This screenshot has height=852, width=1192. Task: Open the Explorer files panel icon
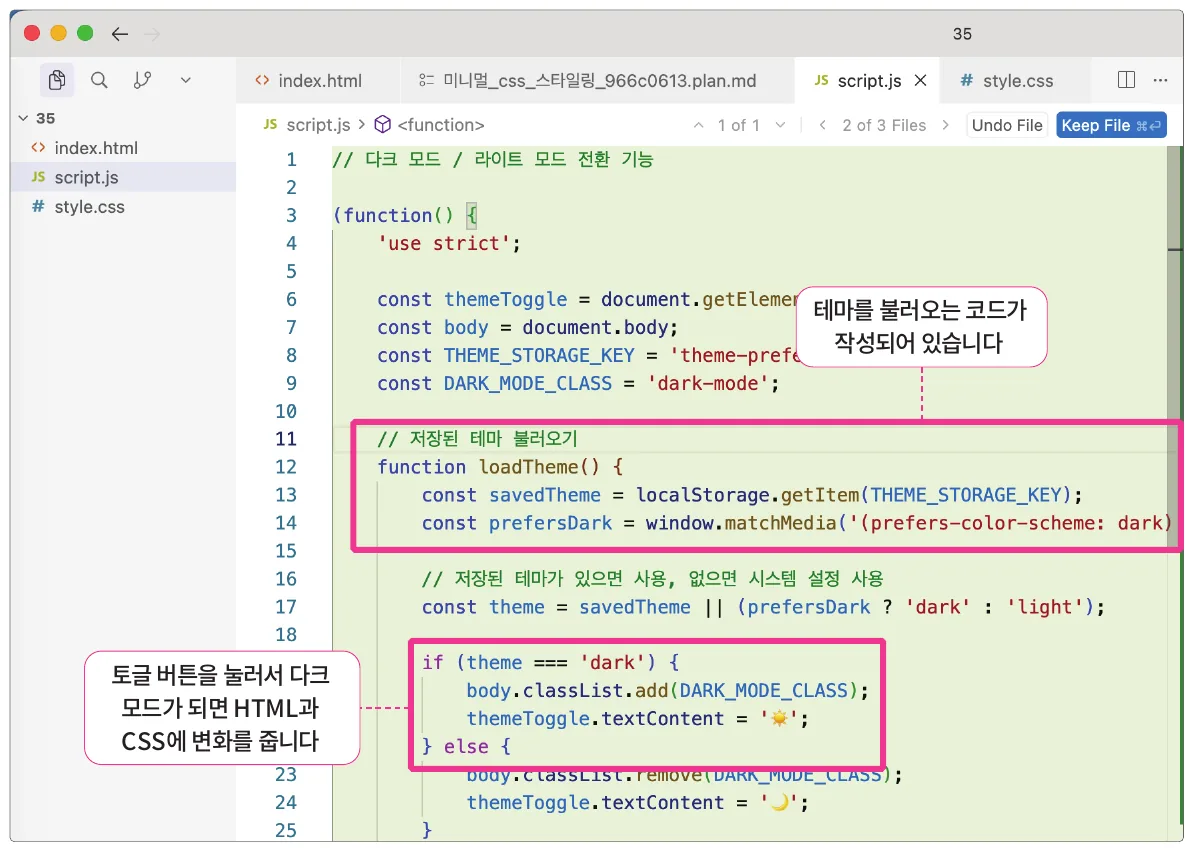click(56, 80)
